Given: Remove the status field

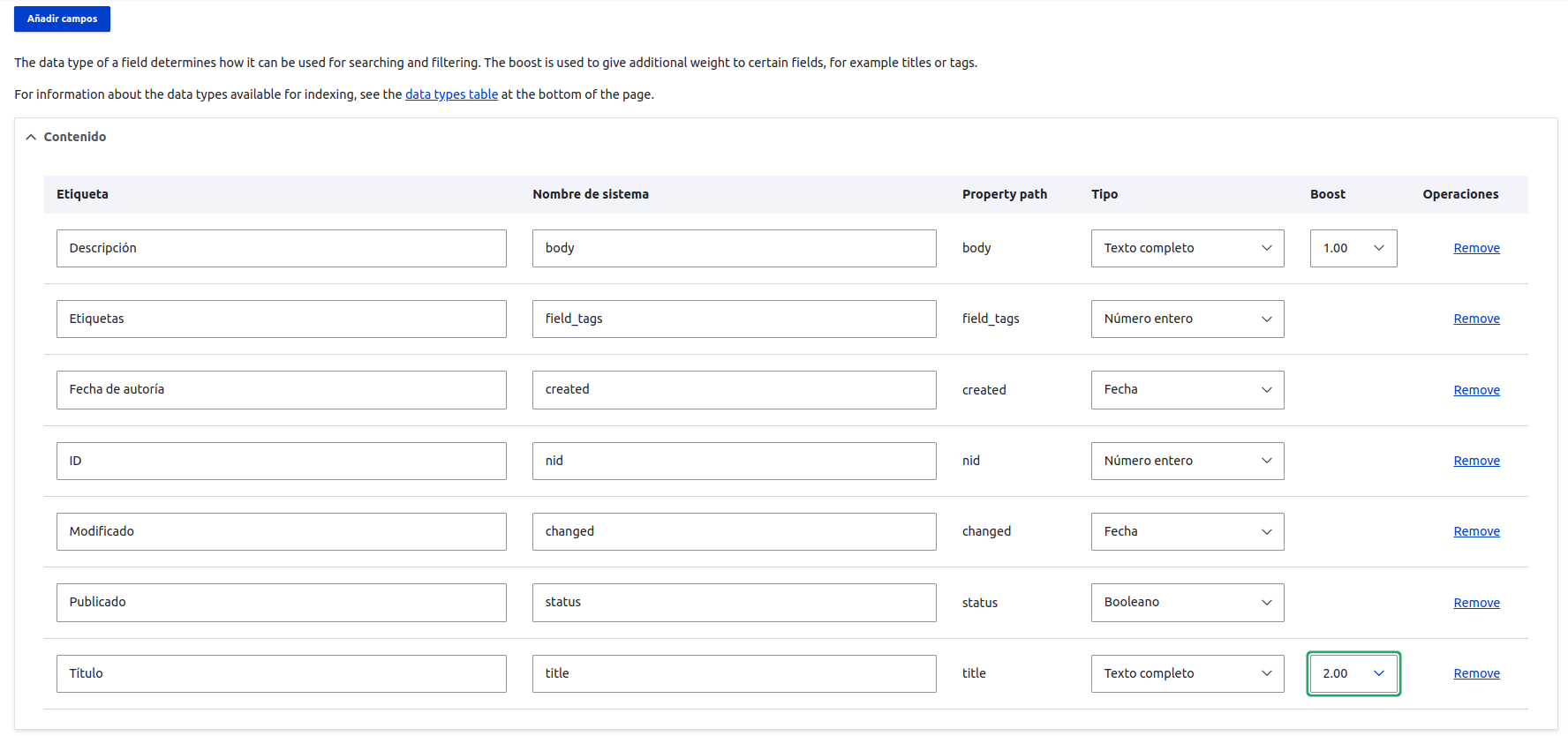Looking at the screenshot, I should (1476, 603).
